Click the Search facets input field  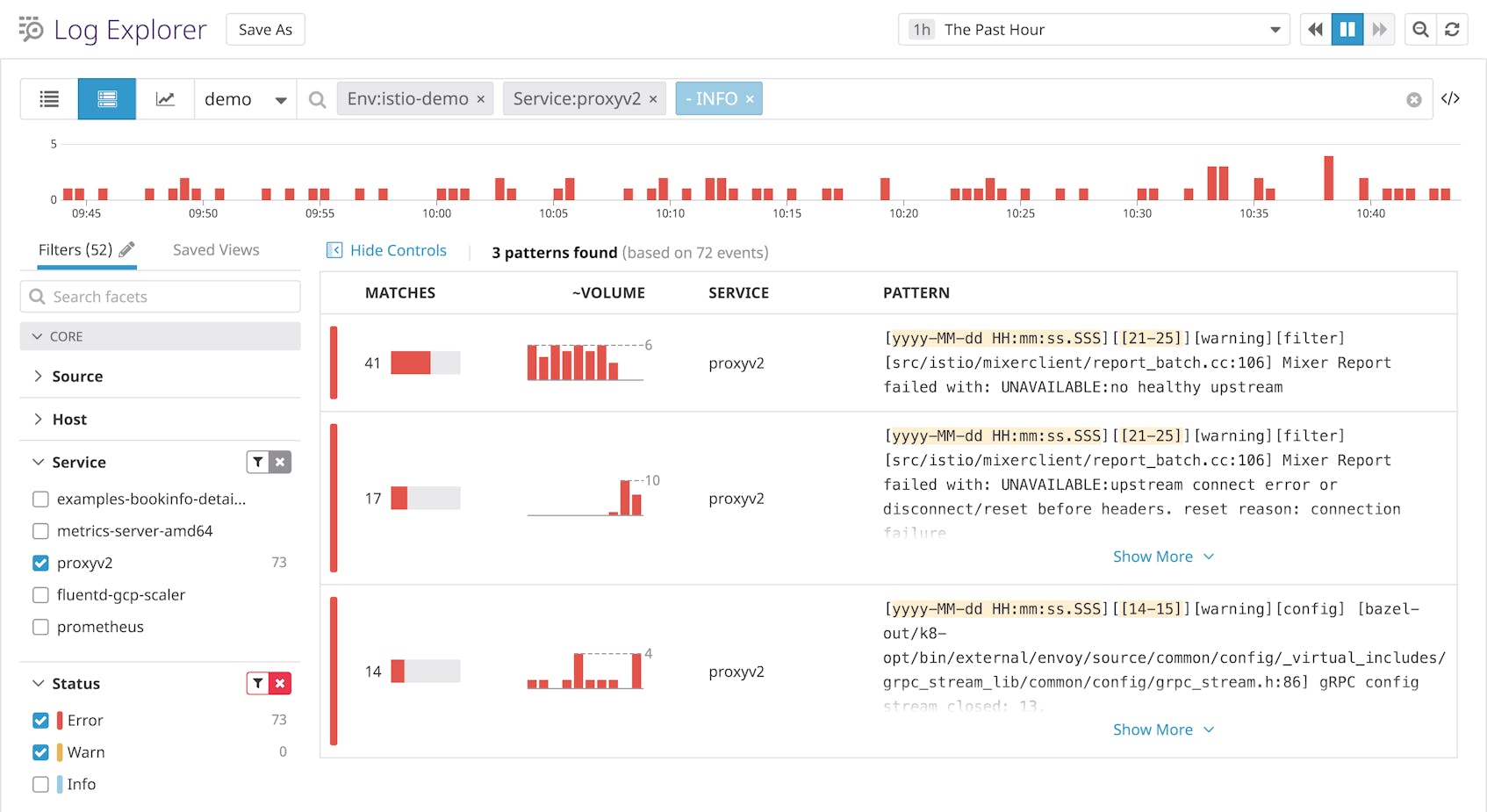click(x=160, y=296)
